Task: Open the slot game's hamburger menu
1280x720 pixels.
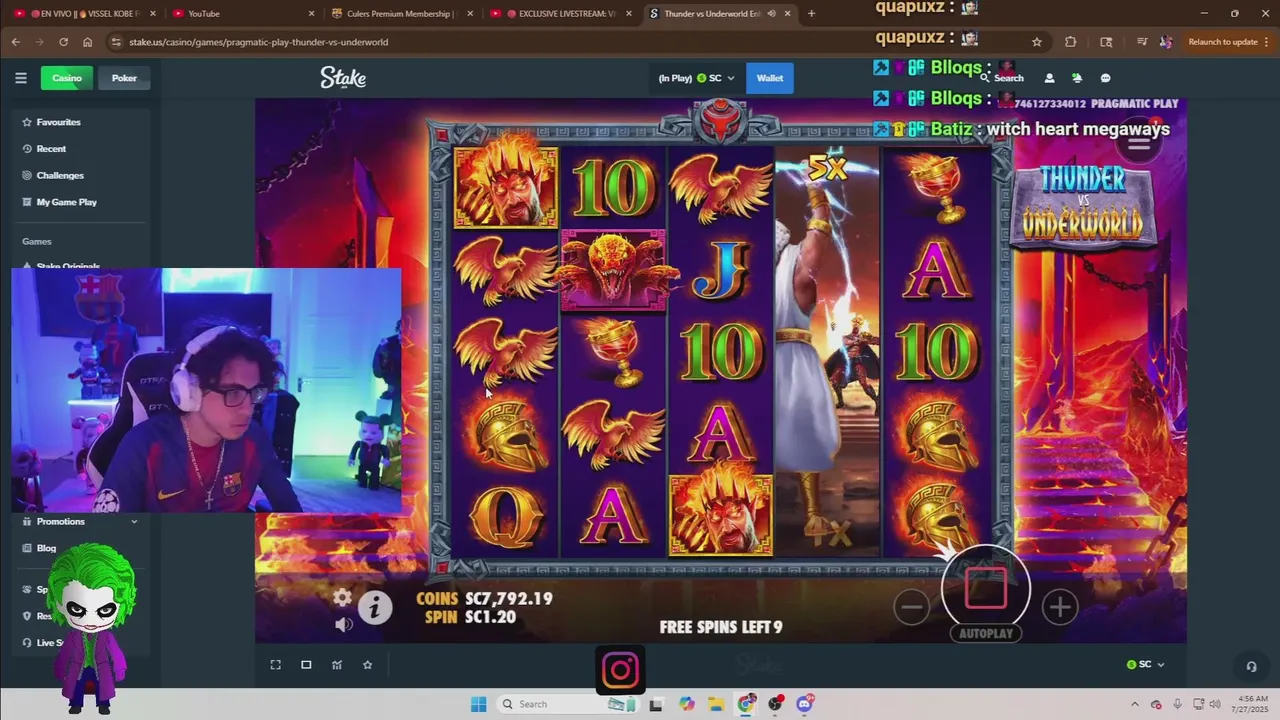Action: (x=1139, y=143)
